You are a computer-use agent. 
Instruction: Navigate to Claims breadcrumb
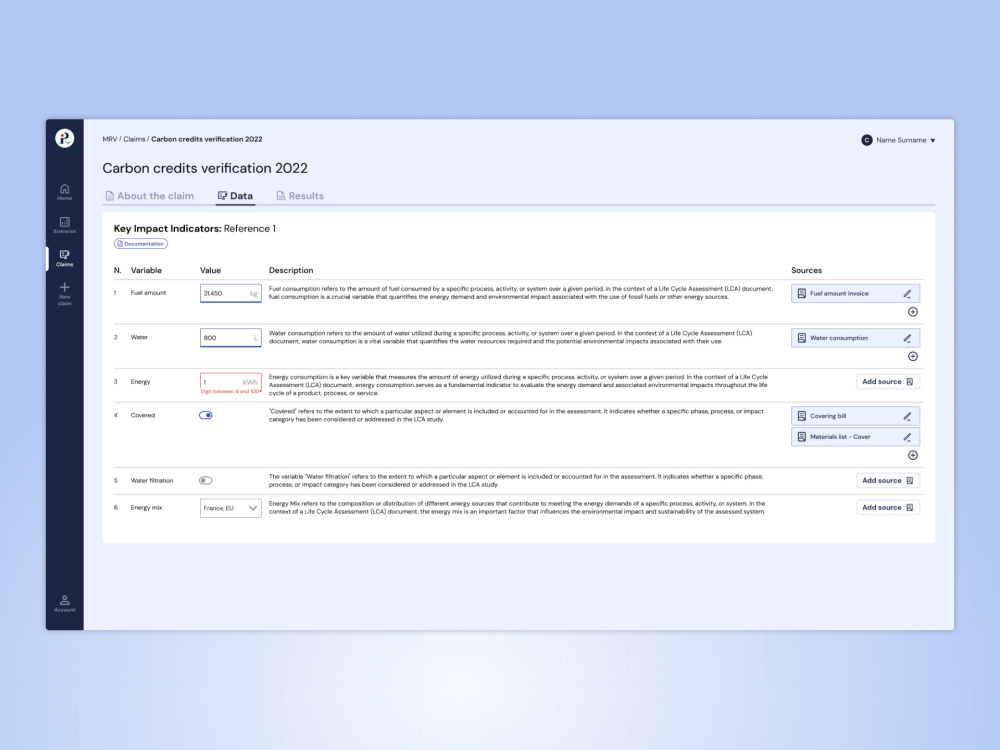tap(134, 139)
